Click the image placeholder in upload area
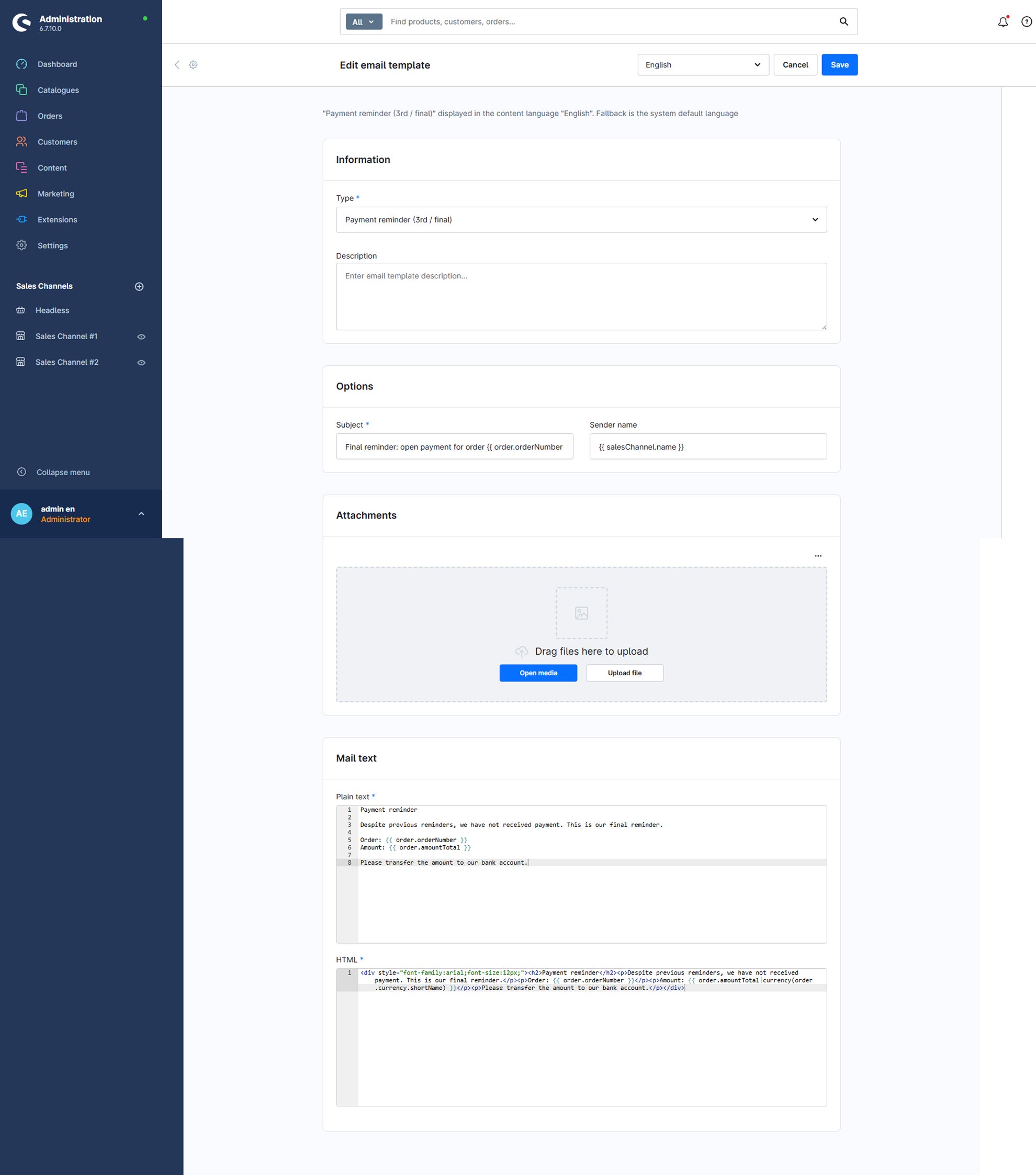This screenshot has width=1036, height=1175. pyautogui.click(x=581, y=613)
